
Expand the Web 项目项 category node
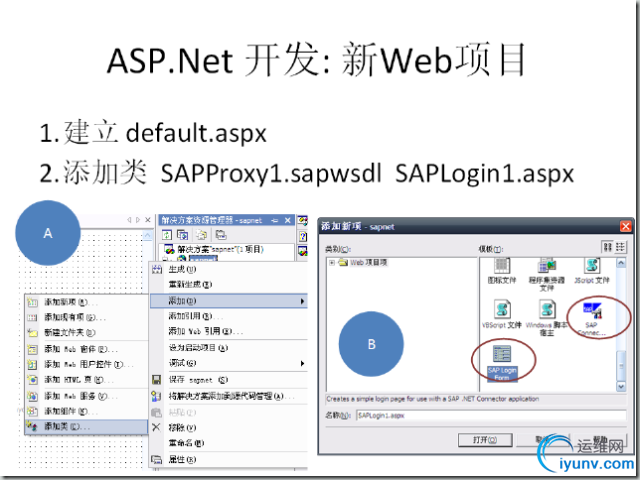coord(332,262)
